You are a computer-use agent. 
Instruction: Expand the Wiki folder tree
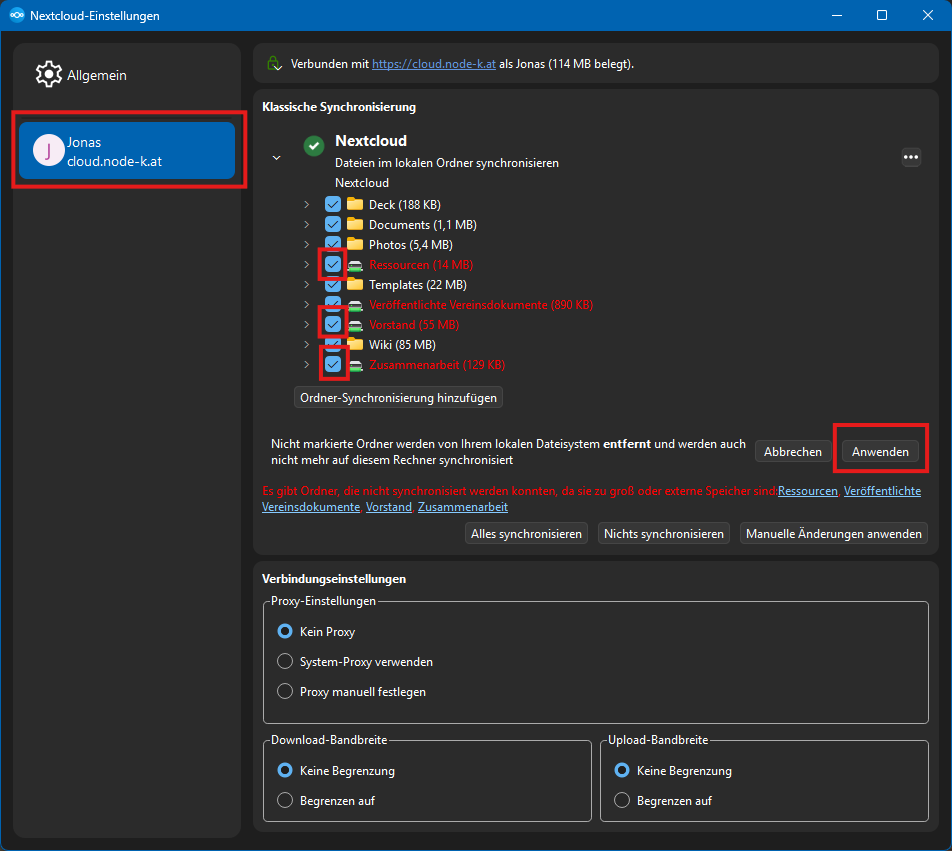(x=307, y=344)
